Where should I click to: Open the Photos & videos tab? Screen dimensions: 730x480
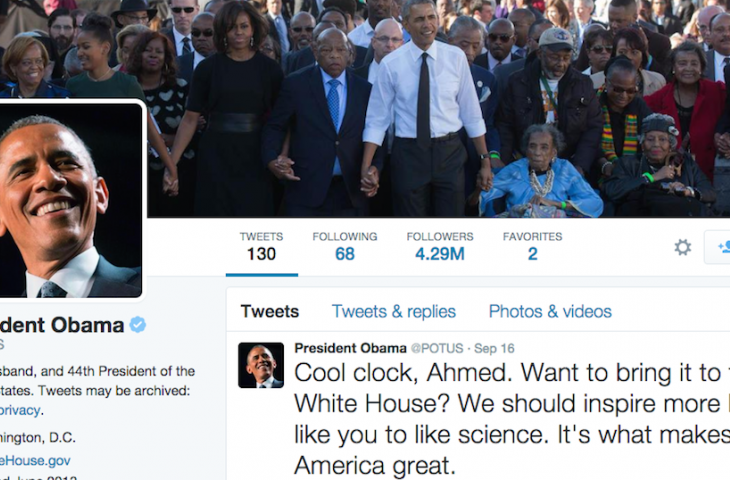550,311
